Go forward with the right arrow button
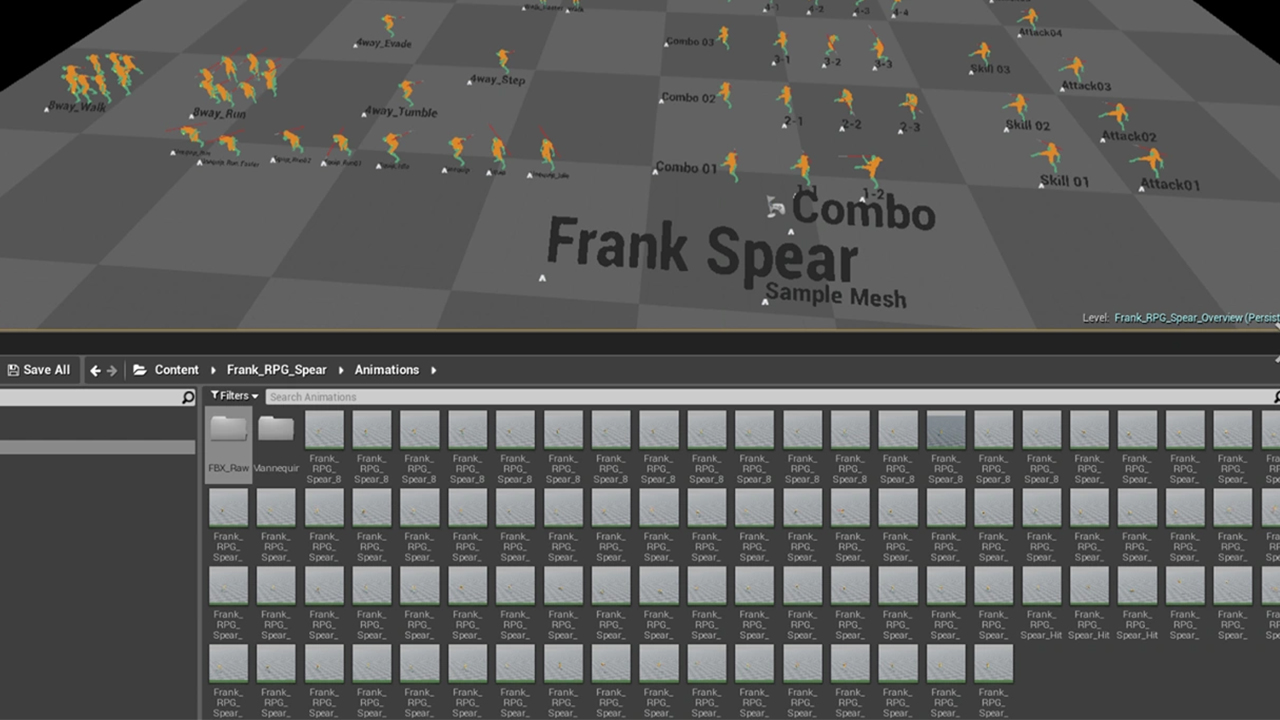The image size is (1280, 720). click(112, 370)
